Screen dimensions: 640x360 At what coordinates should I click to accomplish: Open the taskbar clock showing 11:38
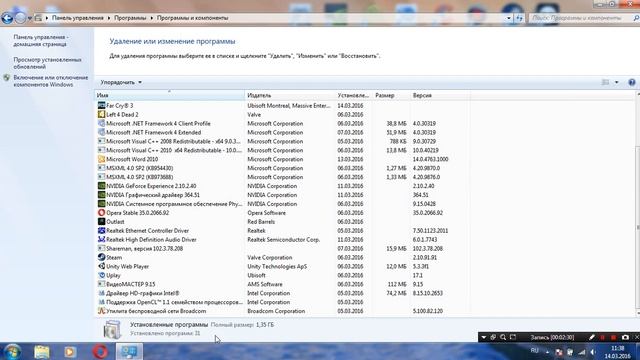618,352
